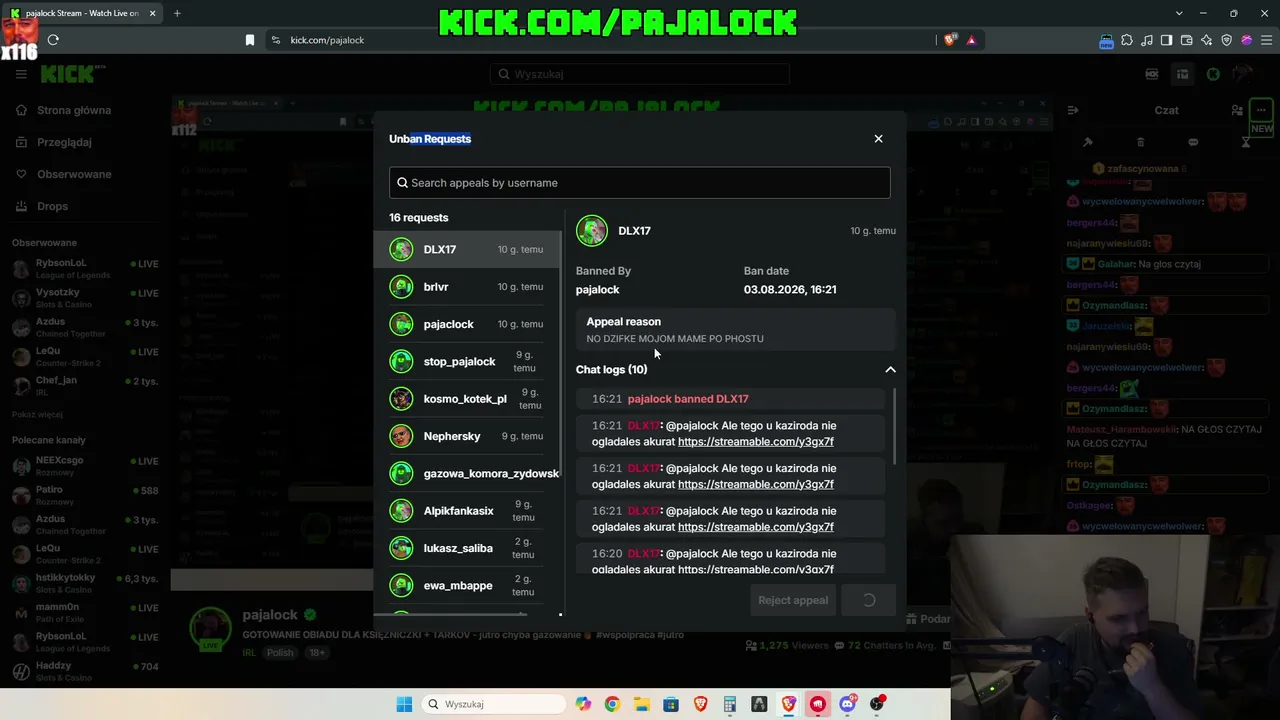Click the hourglass icon in chat toolbar
Viewport: 1280px width, 720px height.
1246,142
